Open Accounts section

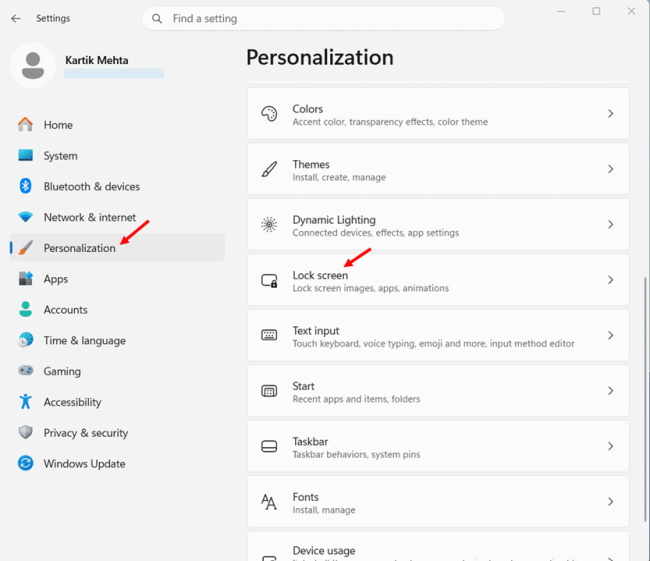[117, 309]
